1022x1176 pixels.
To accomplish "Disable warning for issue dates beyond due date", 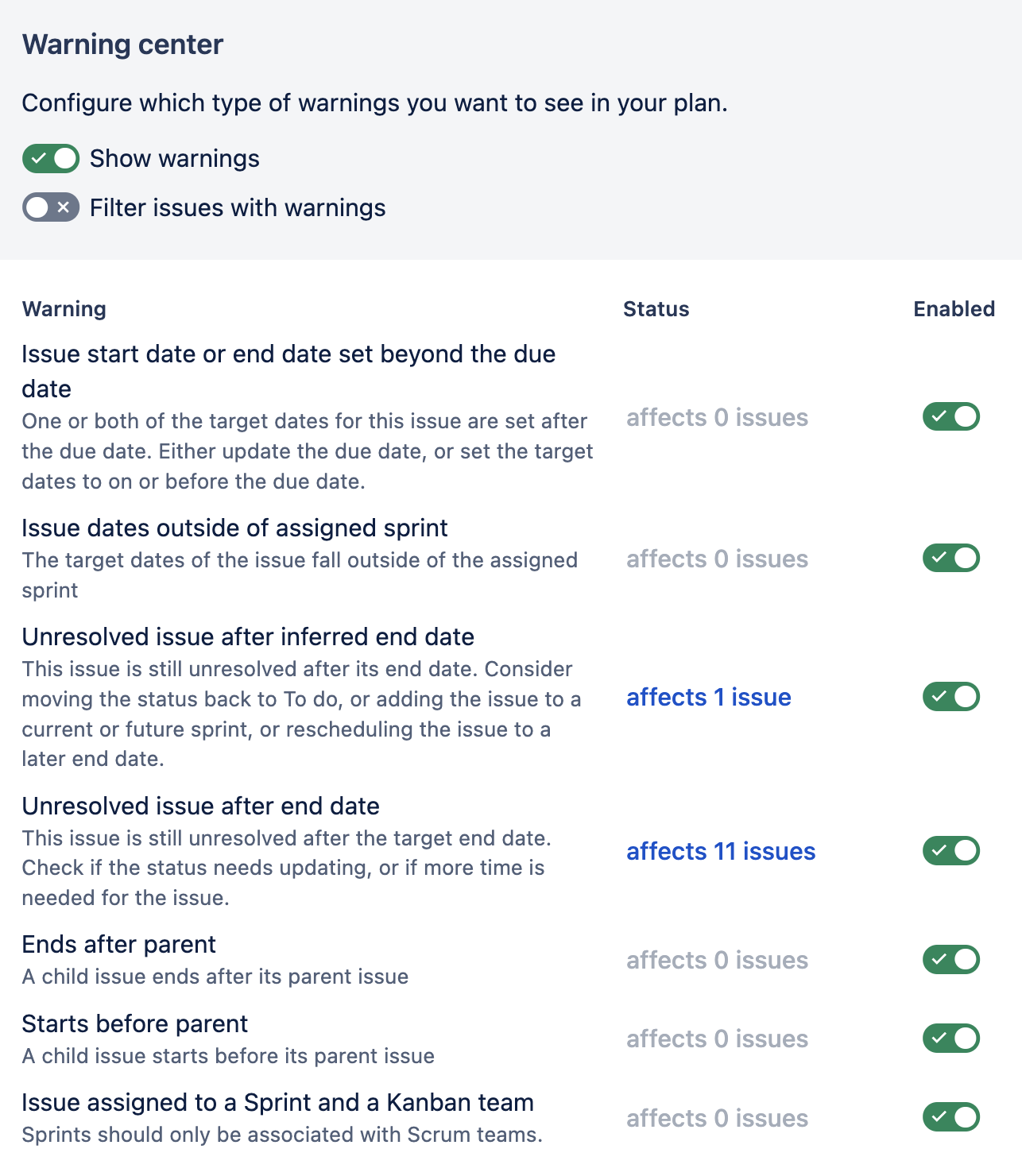I will pyautogui.click(x=950, y=415).
